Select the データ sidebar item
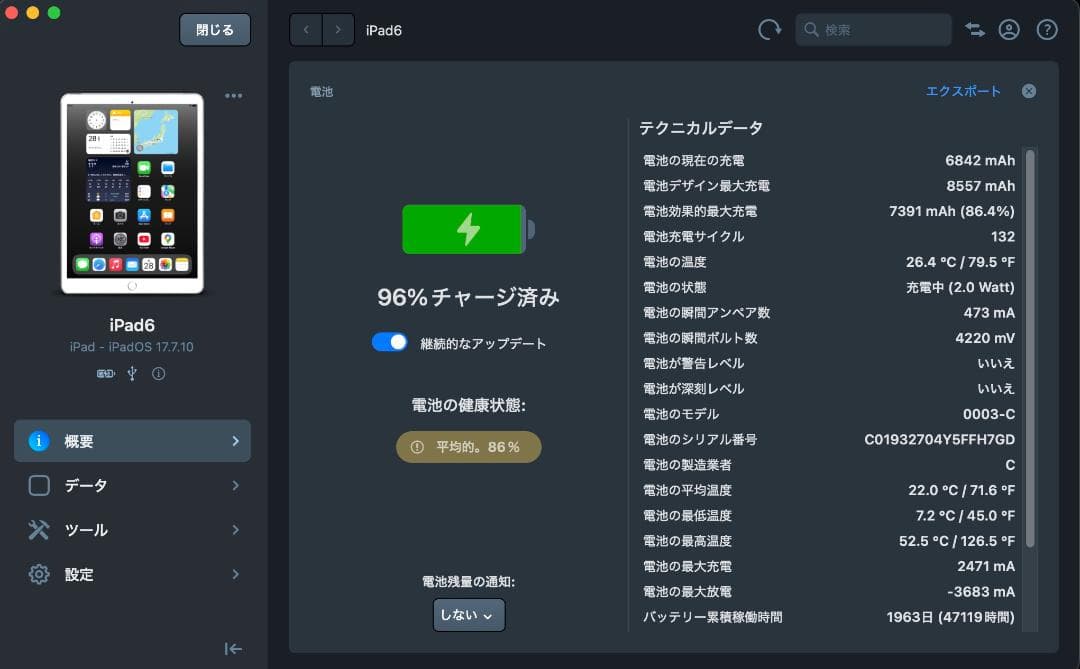This screenshot has width=1080, height=669. coord(132,485)
